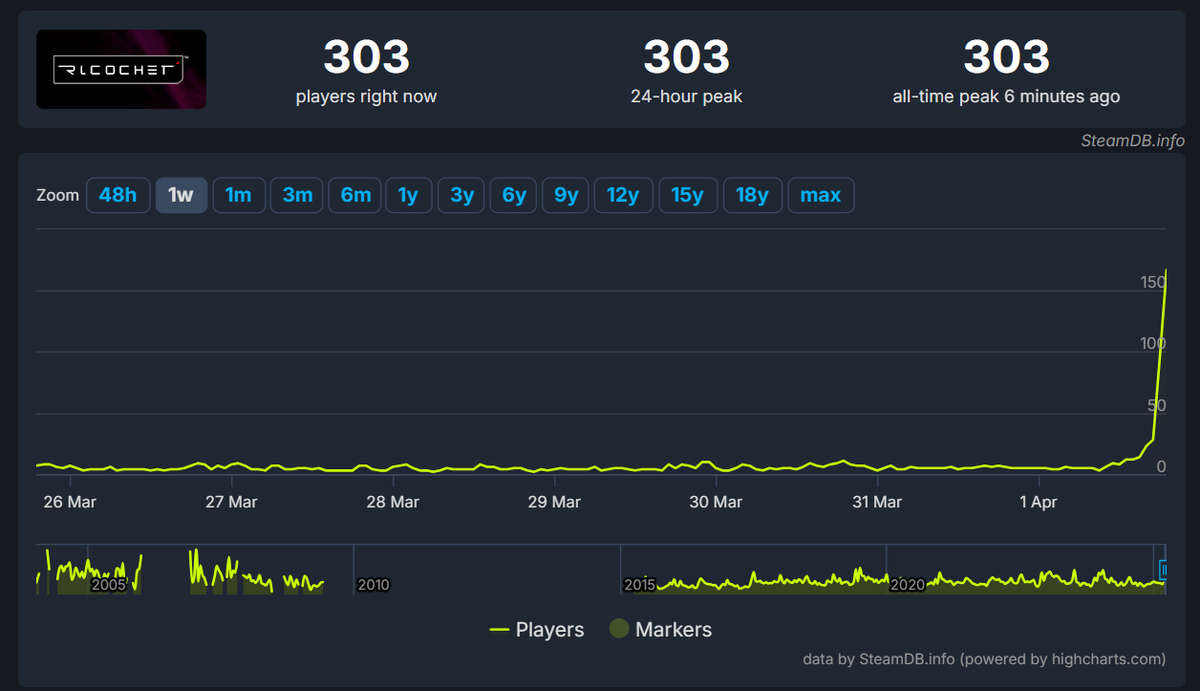Viewport: 1200px width, 691px height.
Task: Select the 48h zoom range
Action: pos(118,195)
